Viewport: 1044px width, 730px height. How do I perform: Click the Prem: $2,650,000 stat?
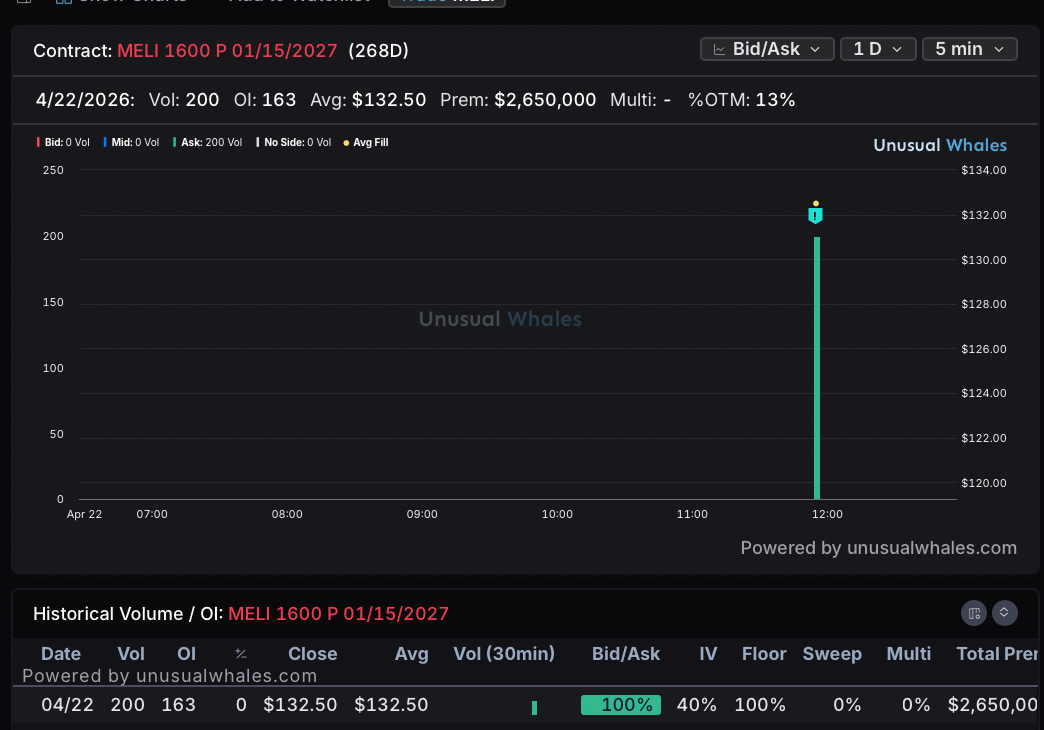click(x=518, y=100)
